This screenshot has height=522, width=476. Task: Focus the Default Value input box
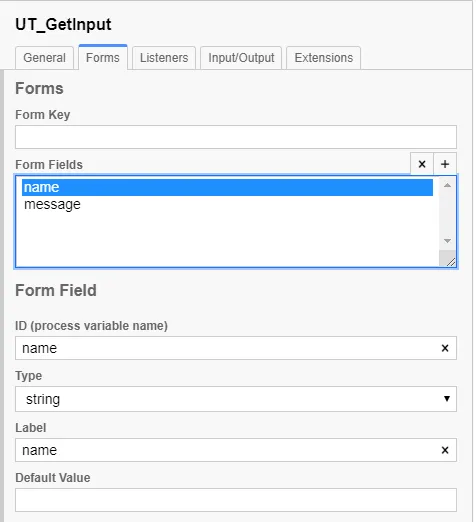[x=236, y=500]
